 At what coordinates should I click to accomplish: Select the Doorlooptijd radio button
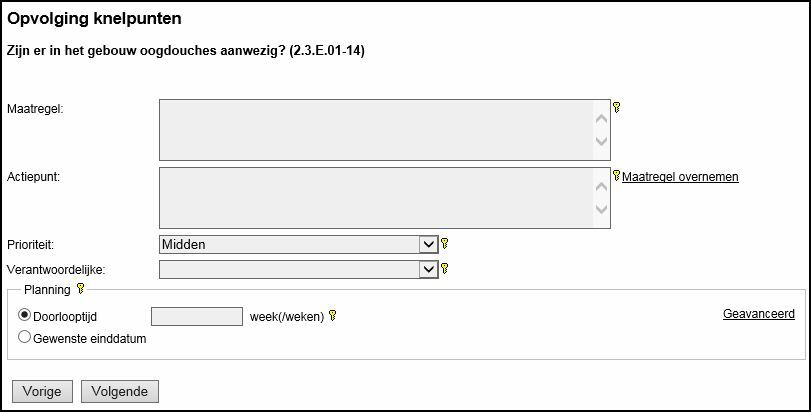coord(25,315)
